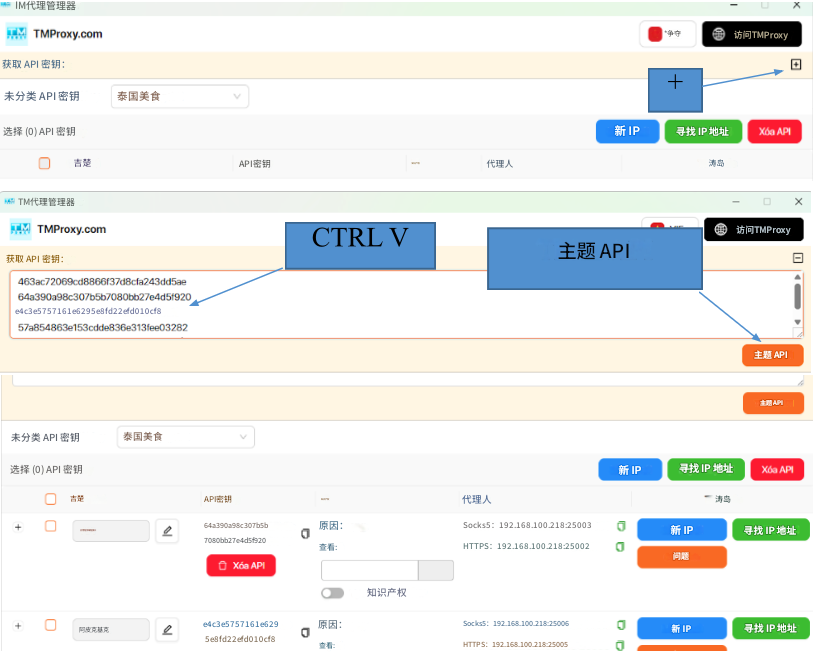
Task: Copy Socks5 address ending in 25006
Action: pyautogui.click(x=620, y=624)
